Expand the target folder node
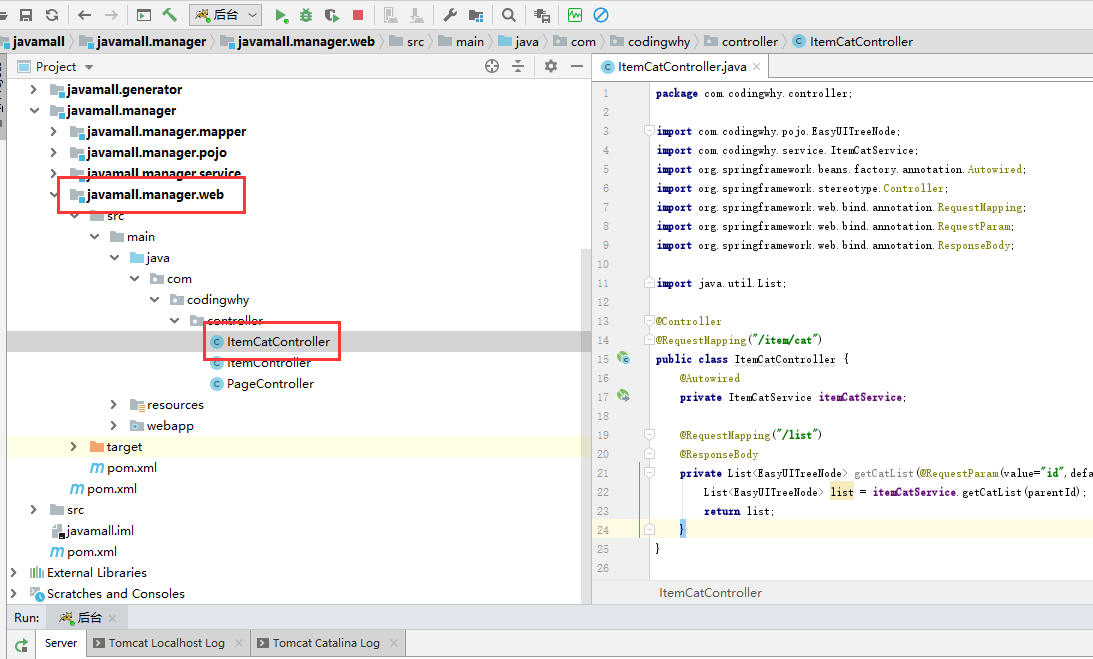1093x659 pixels. [x=74, y=447]
